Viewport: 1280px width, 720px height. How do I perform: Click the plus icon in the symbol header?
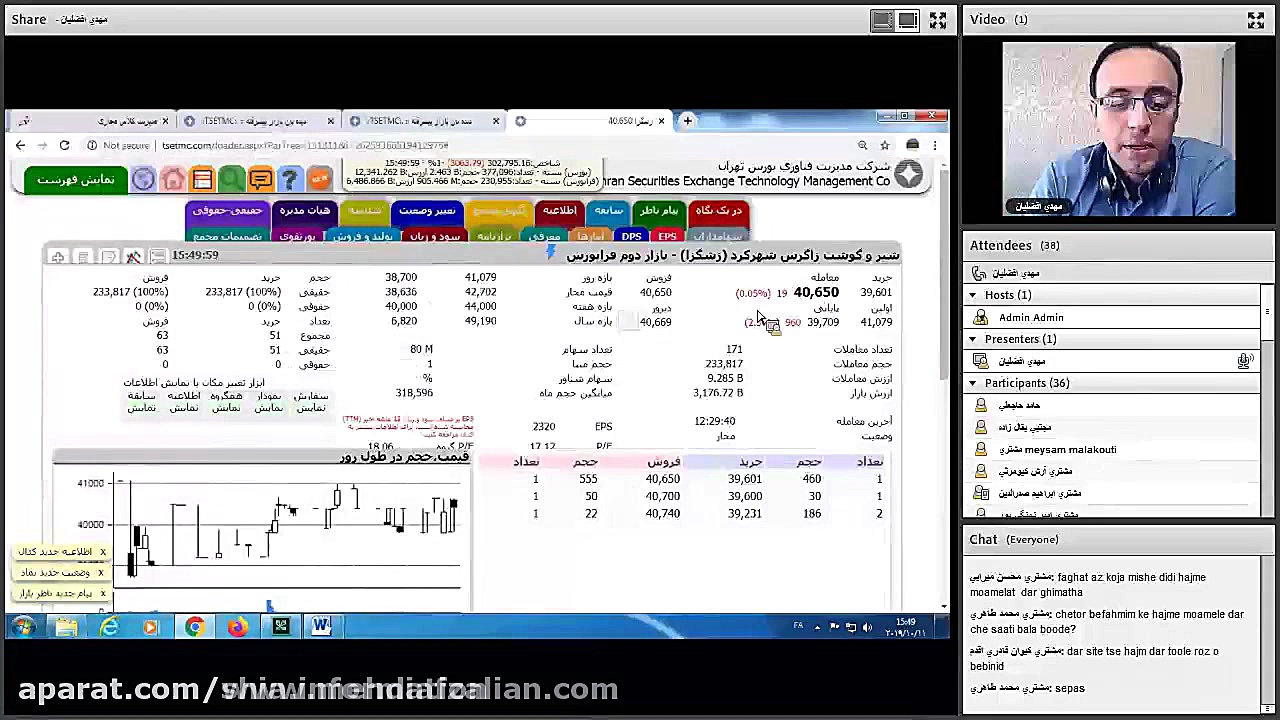pyautogui.click(x=58, y=257)
